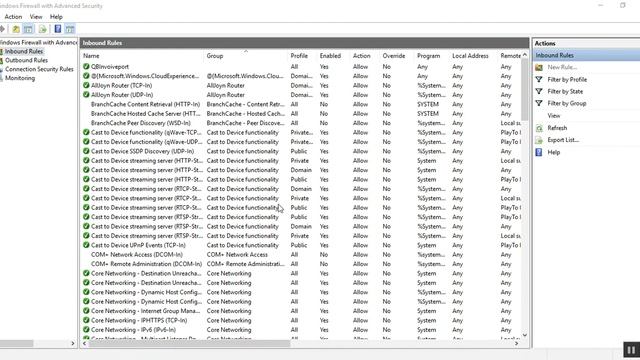Open Filter by Profile in Actions pane
Image resolution: width=640 pixels, height=360 pixels.
pos(567,80)
